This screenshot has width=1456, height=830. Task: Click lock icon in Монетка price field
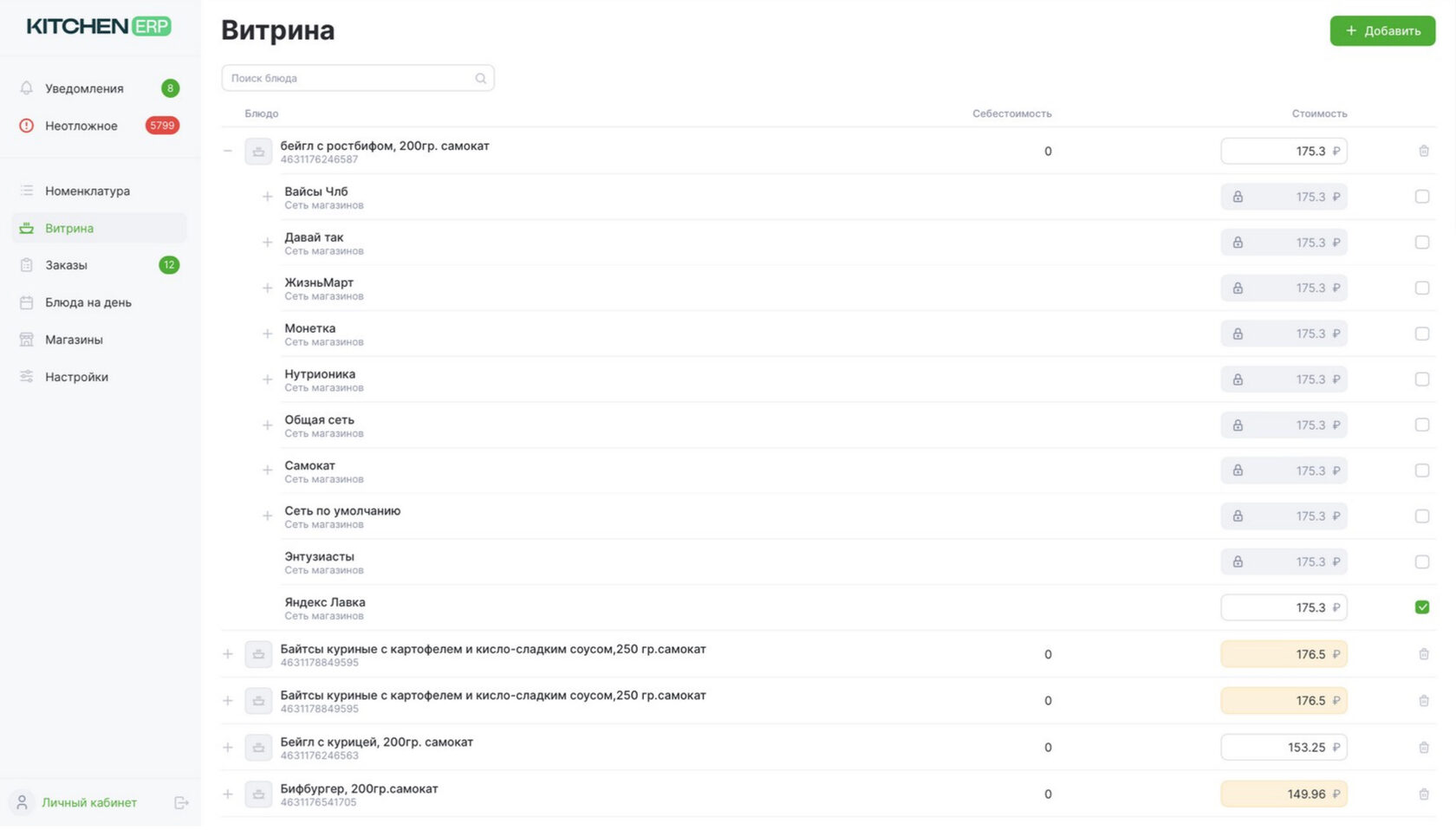coord(1238,334)
